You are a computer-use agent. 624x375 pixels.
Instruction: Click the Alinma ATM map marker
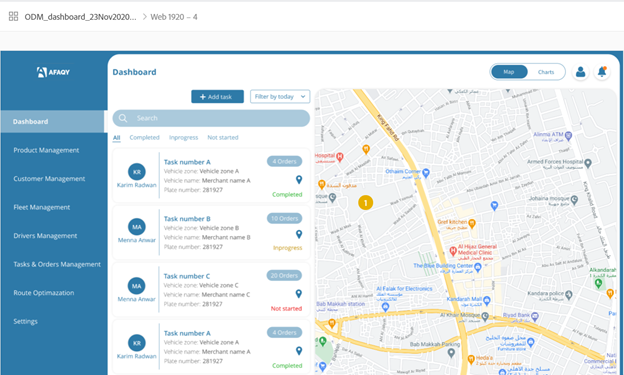(x=568, y=136)
